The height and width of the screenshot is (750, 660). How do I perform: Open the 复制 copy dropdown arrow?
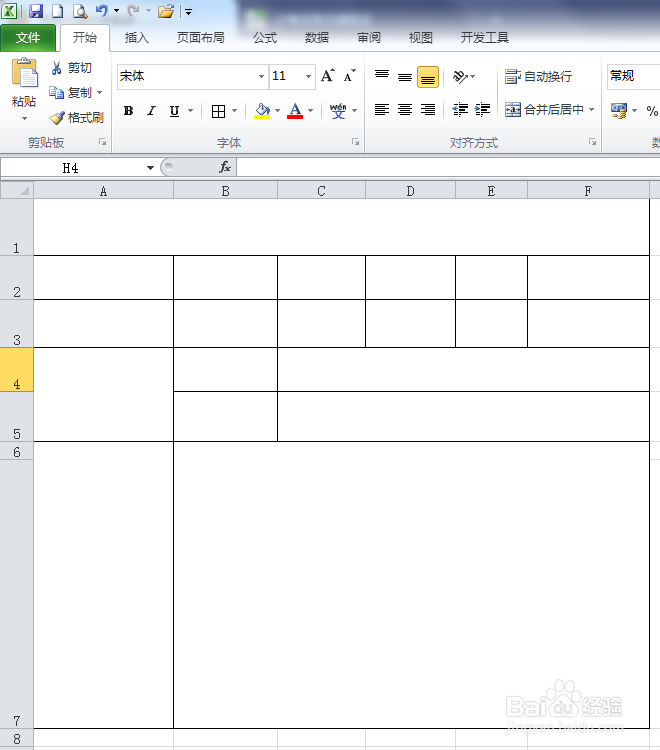(99, 92)
